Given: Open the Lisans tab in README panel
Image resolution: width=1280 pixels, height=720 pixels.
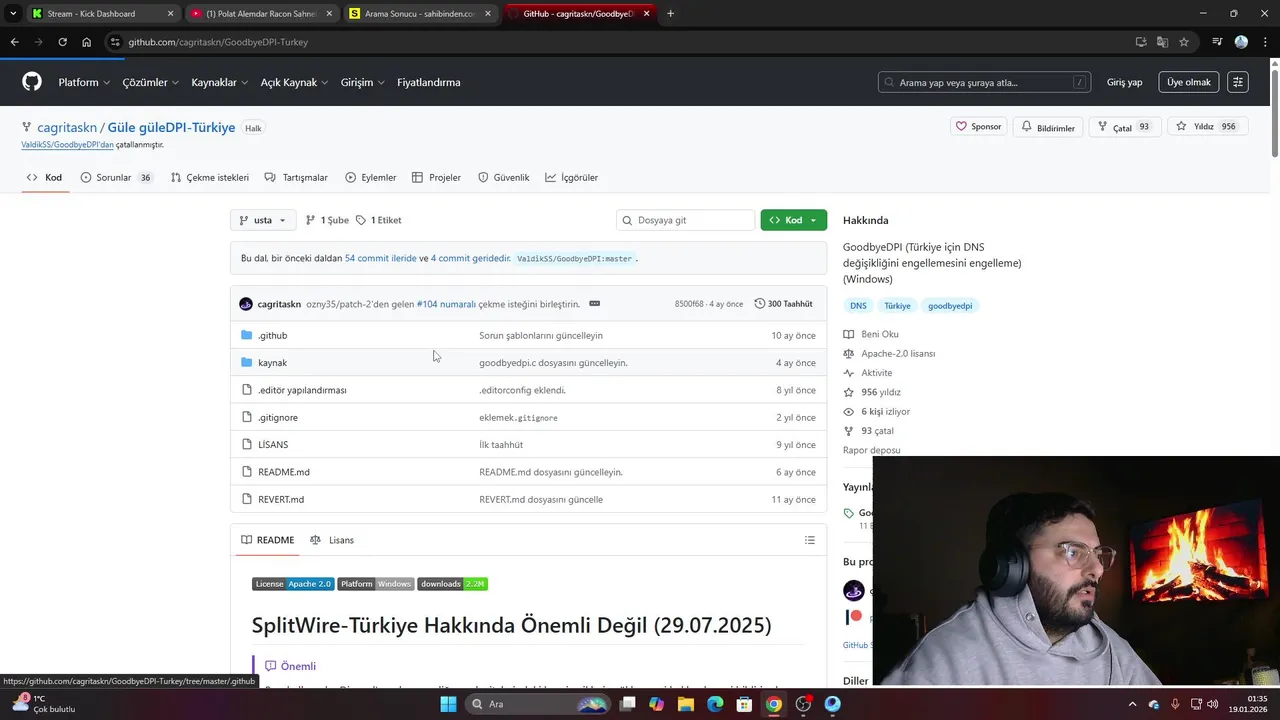Looking at the screenshot, I should [331, 540].
